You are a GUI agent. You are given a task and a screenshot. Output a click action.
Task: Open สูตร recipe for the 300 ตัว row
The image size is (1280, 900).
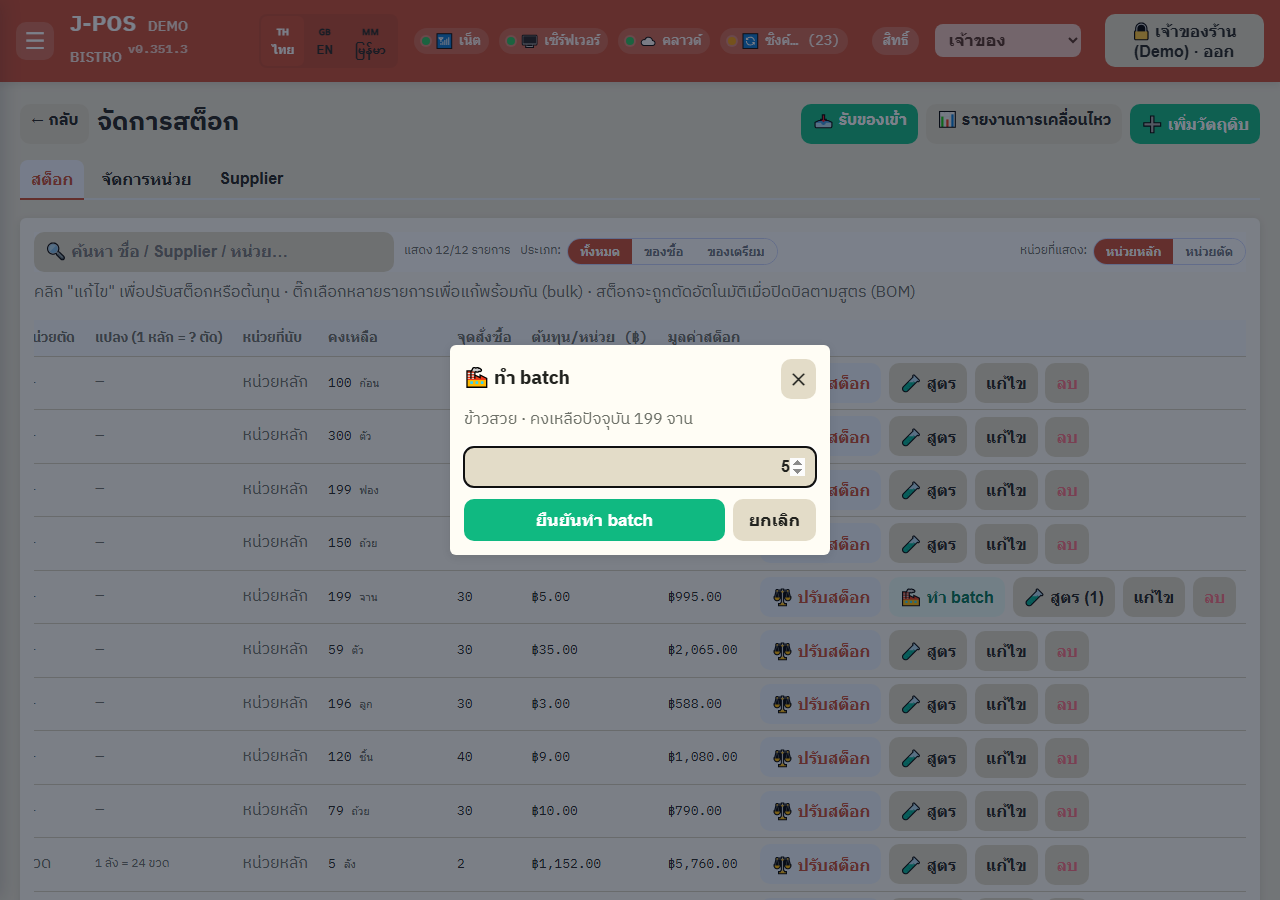pos(928,437)
